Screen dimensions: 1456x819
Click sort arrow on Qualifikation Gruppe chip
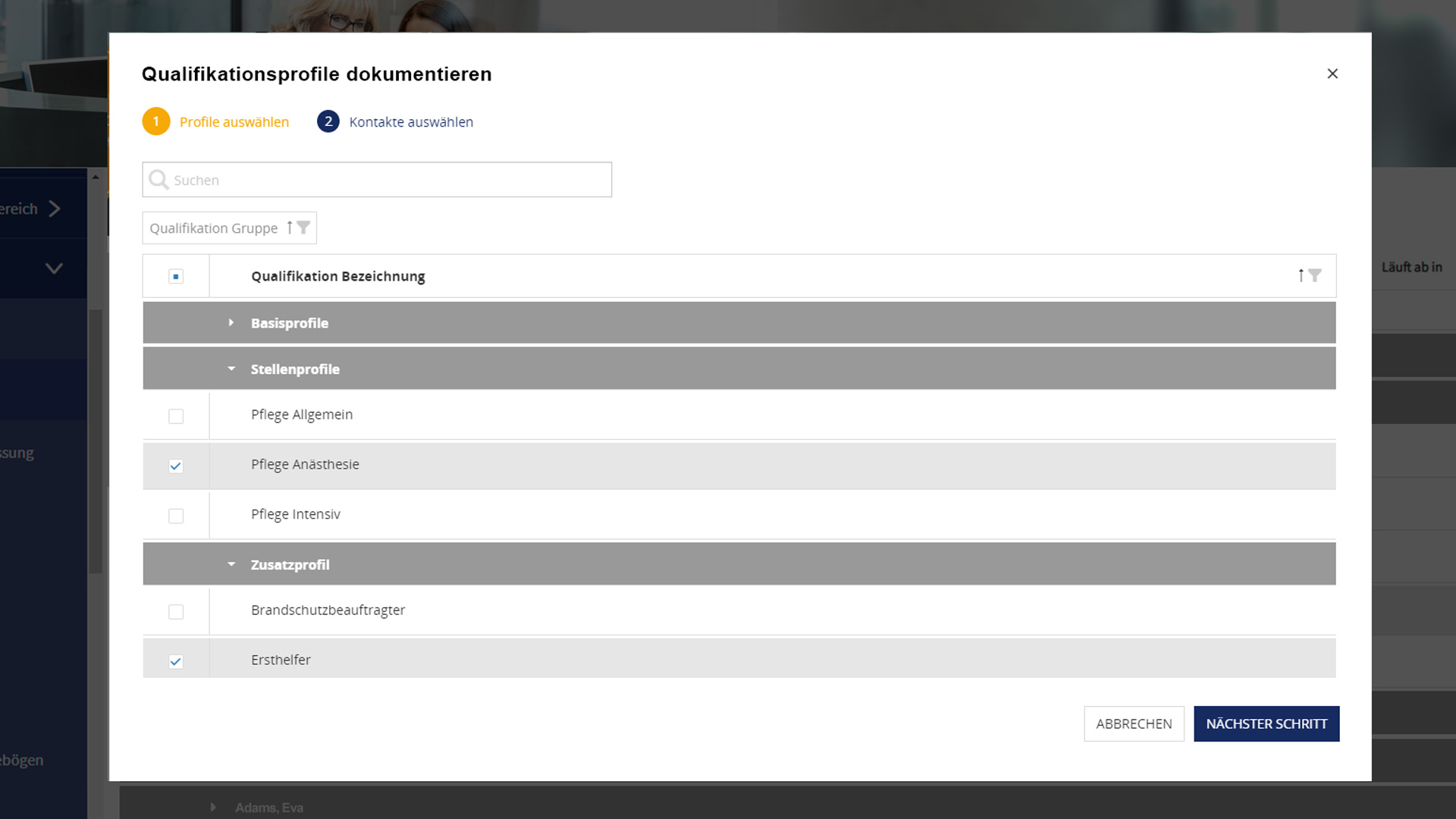tap(290, 227)
